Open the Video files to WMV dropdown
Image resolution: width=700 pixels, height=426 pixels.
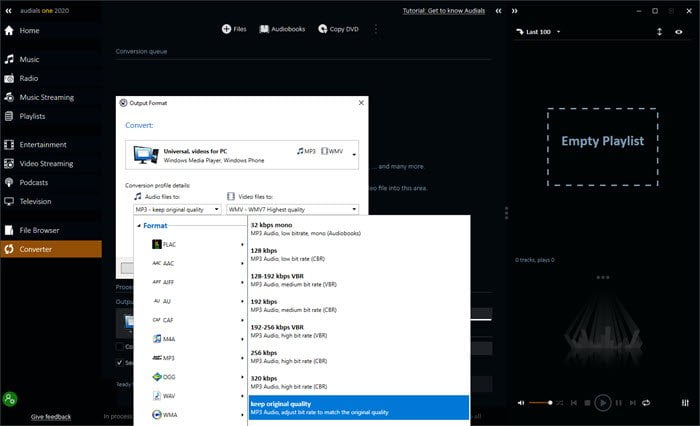coord(292,209)
